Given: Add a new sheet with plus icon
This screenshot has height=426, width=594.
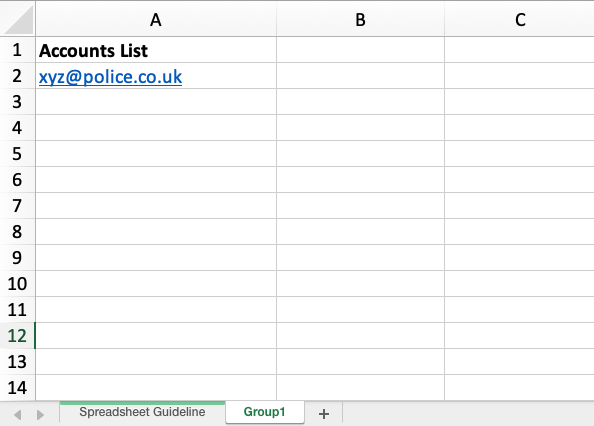Looking at the screenshot, I should pos(324,414).
